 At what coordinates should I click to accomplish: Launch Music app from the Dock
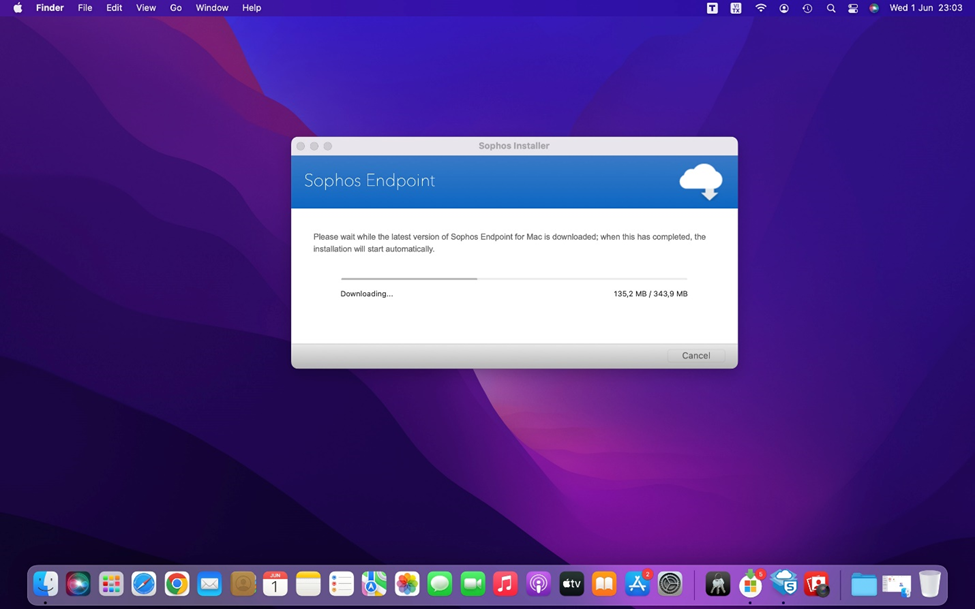[506, 584]
